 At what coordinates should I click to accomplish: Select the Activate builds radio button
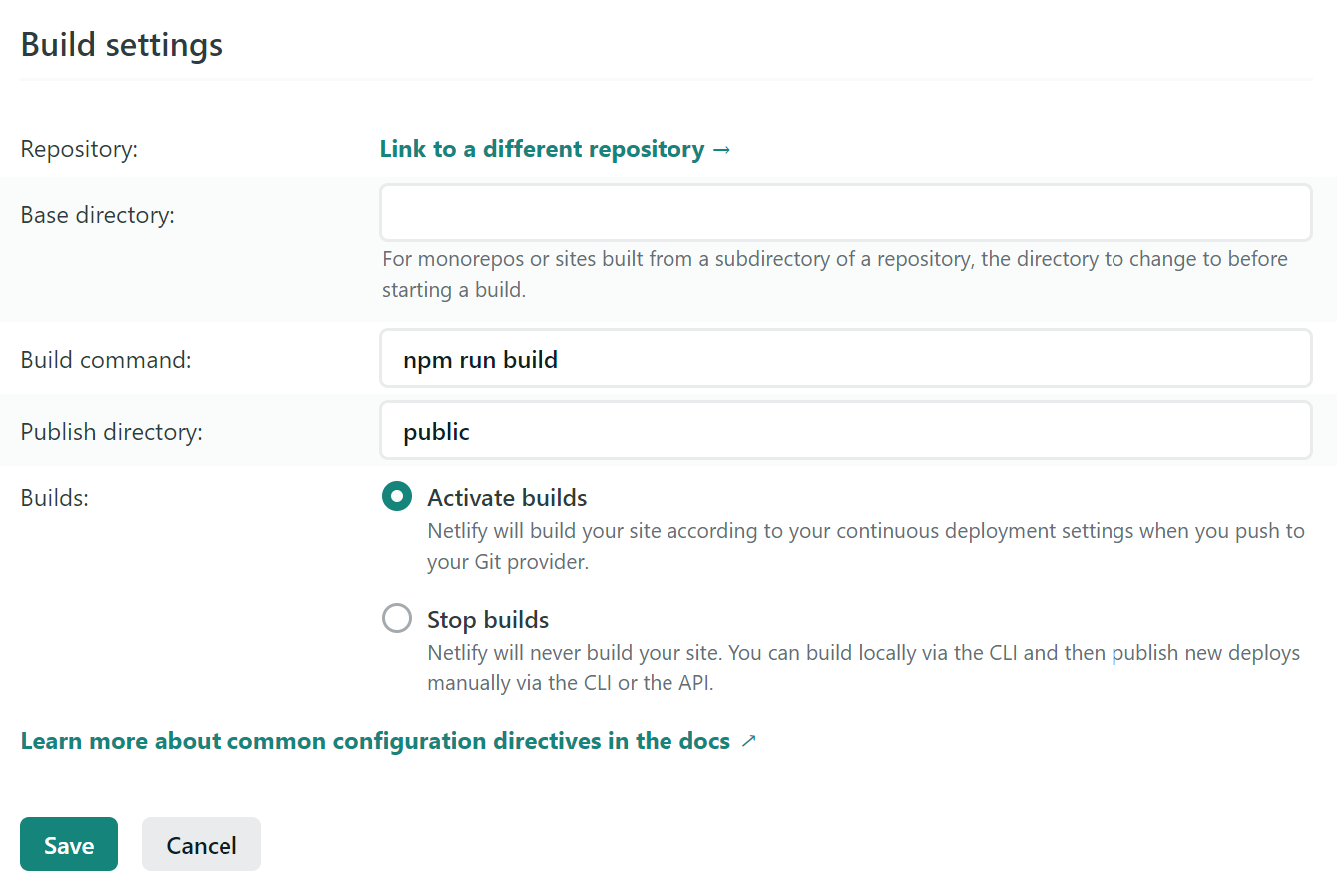pos(397,496)
